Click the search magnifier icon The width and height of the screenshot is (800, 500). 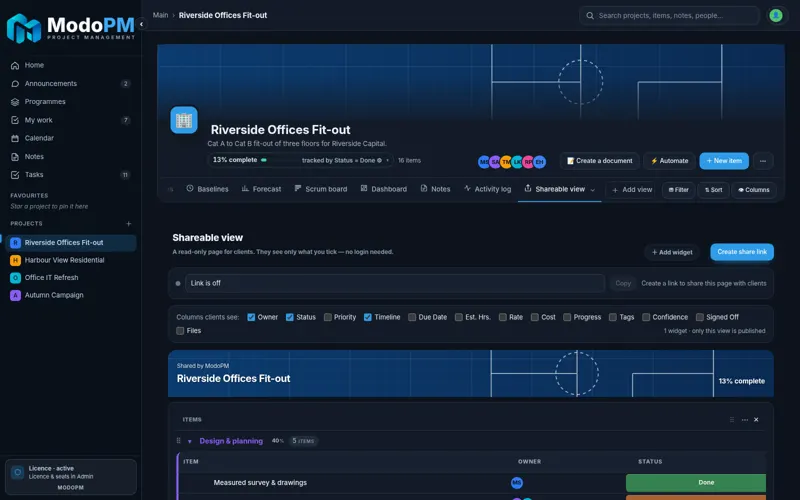click(590, 16)
